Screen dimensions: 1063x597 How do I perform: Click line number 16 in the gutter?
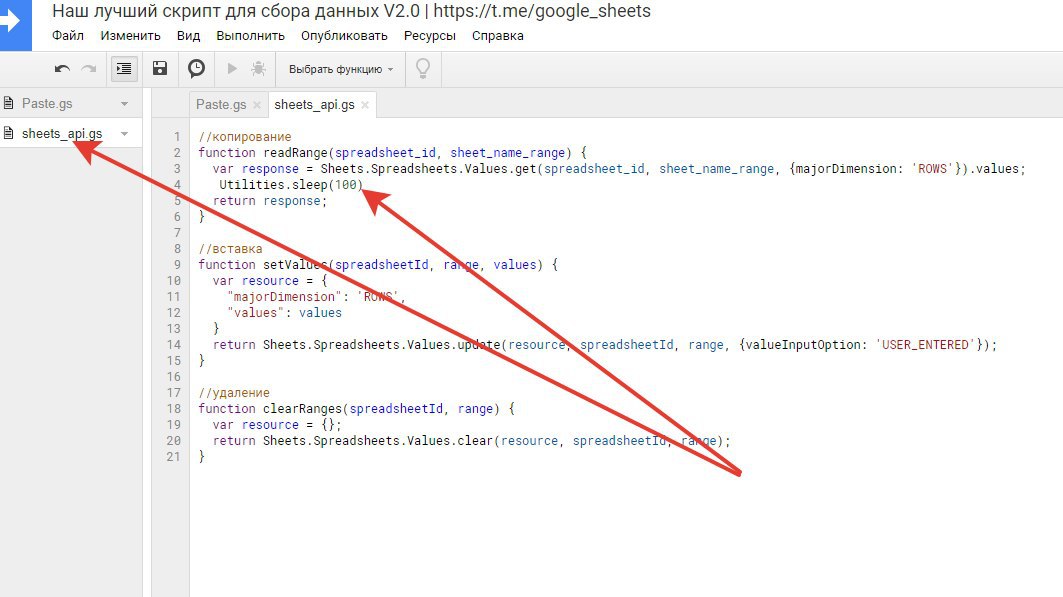point(174,377)
